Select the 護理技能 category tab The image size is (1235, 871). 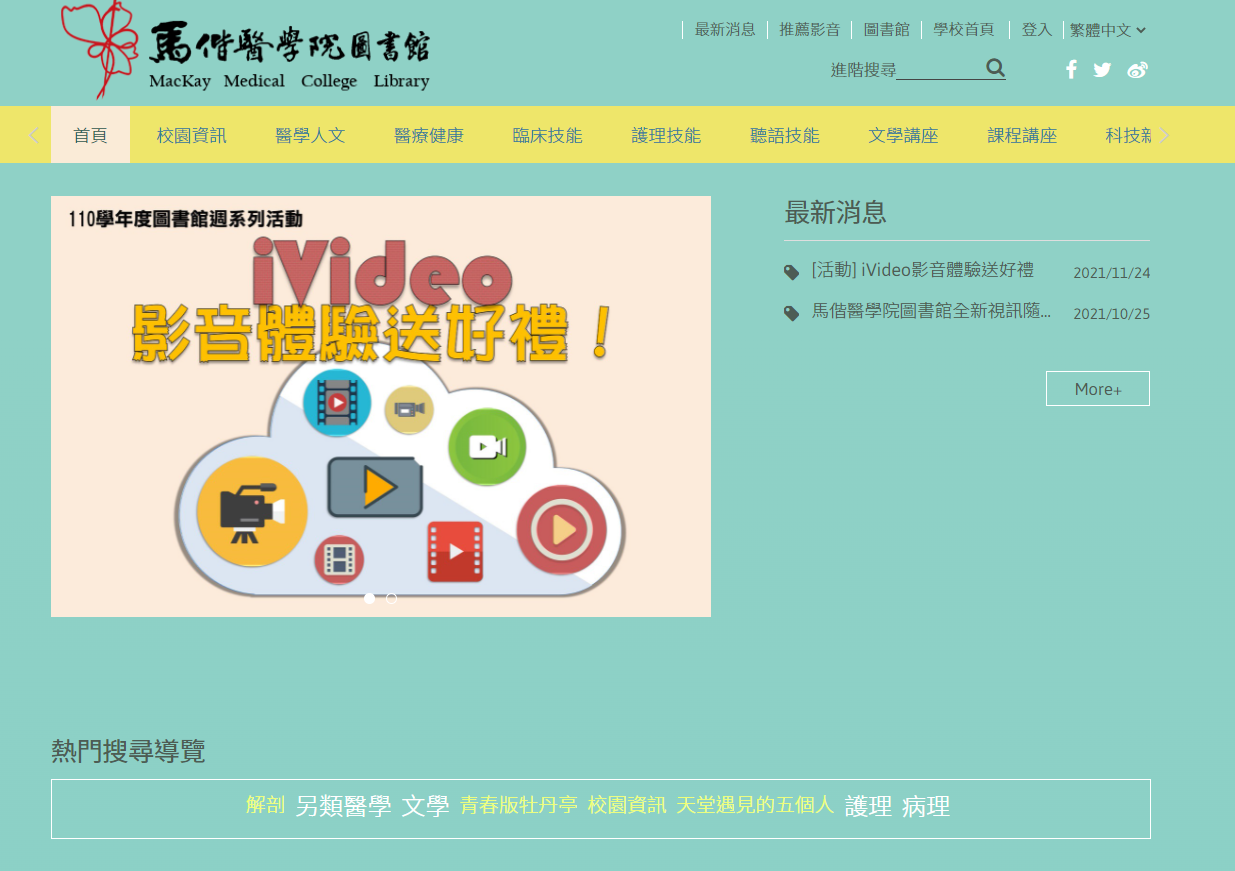[x=666, y=135]
